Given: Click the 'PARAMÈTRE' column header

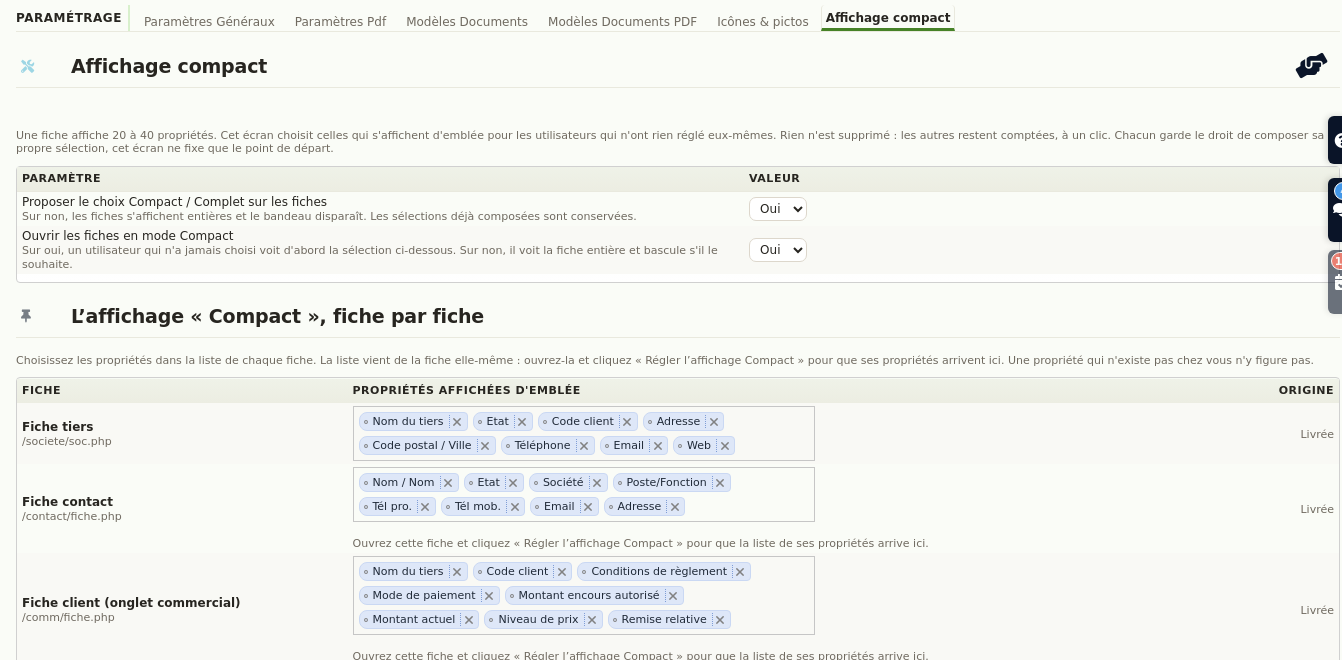Looking at the screenshot, I should [x=61, y=178].
